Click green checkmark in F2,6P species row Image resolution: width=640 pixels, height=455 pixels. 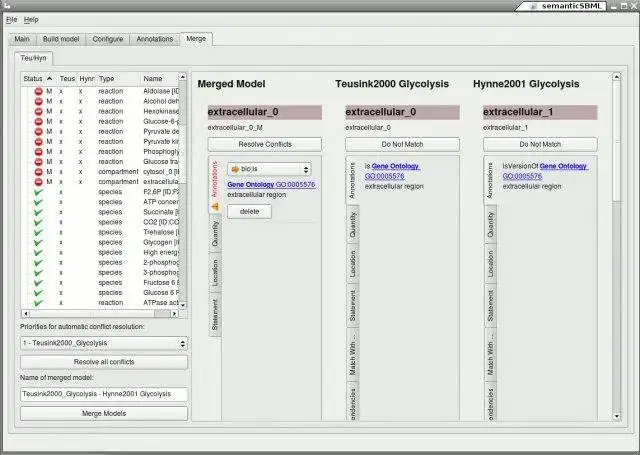[x=38, y=192]
